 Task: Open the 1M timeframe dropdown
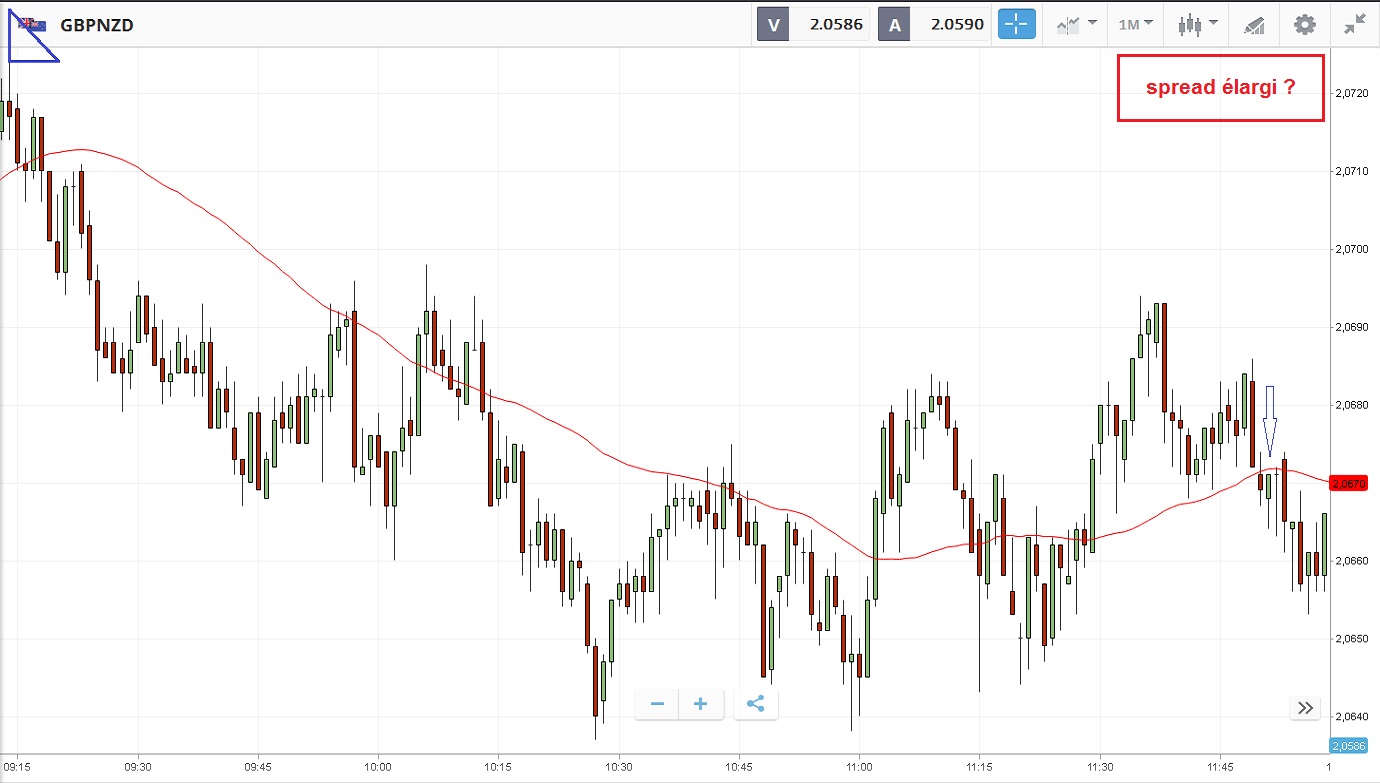1135,24
